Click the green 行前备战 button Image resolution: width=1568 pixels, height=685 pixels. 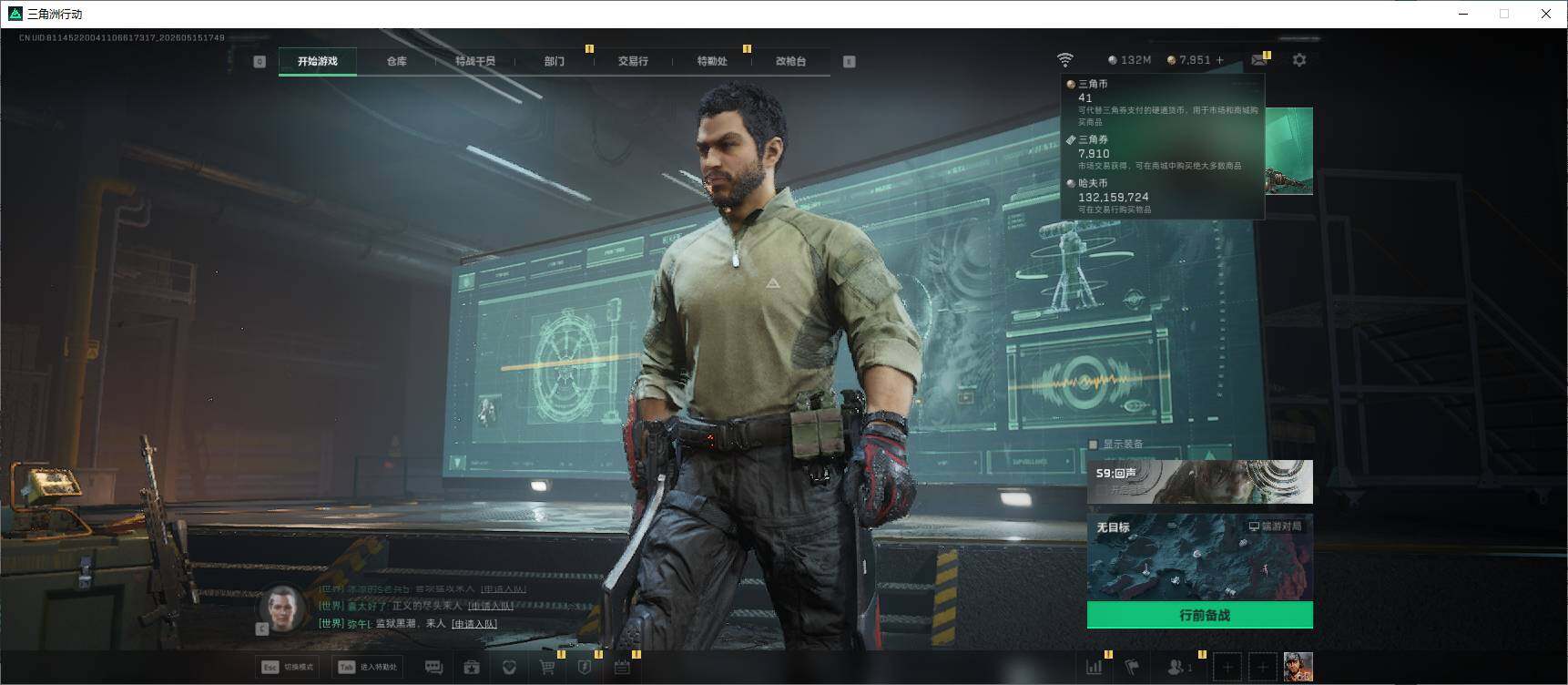[1200, 615]
